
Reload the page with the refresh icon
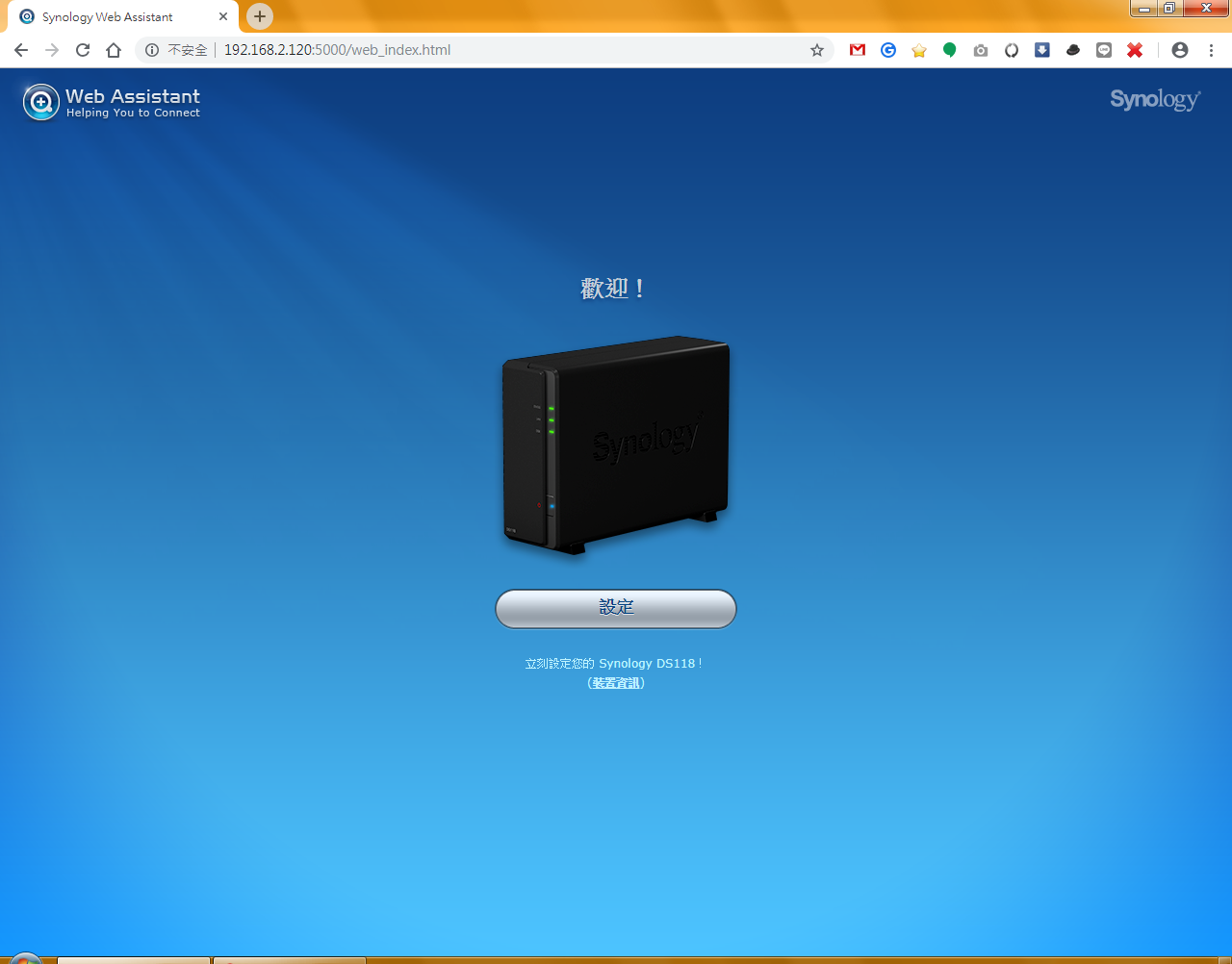(83, 50)
